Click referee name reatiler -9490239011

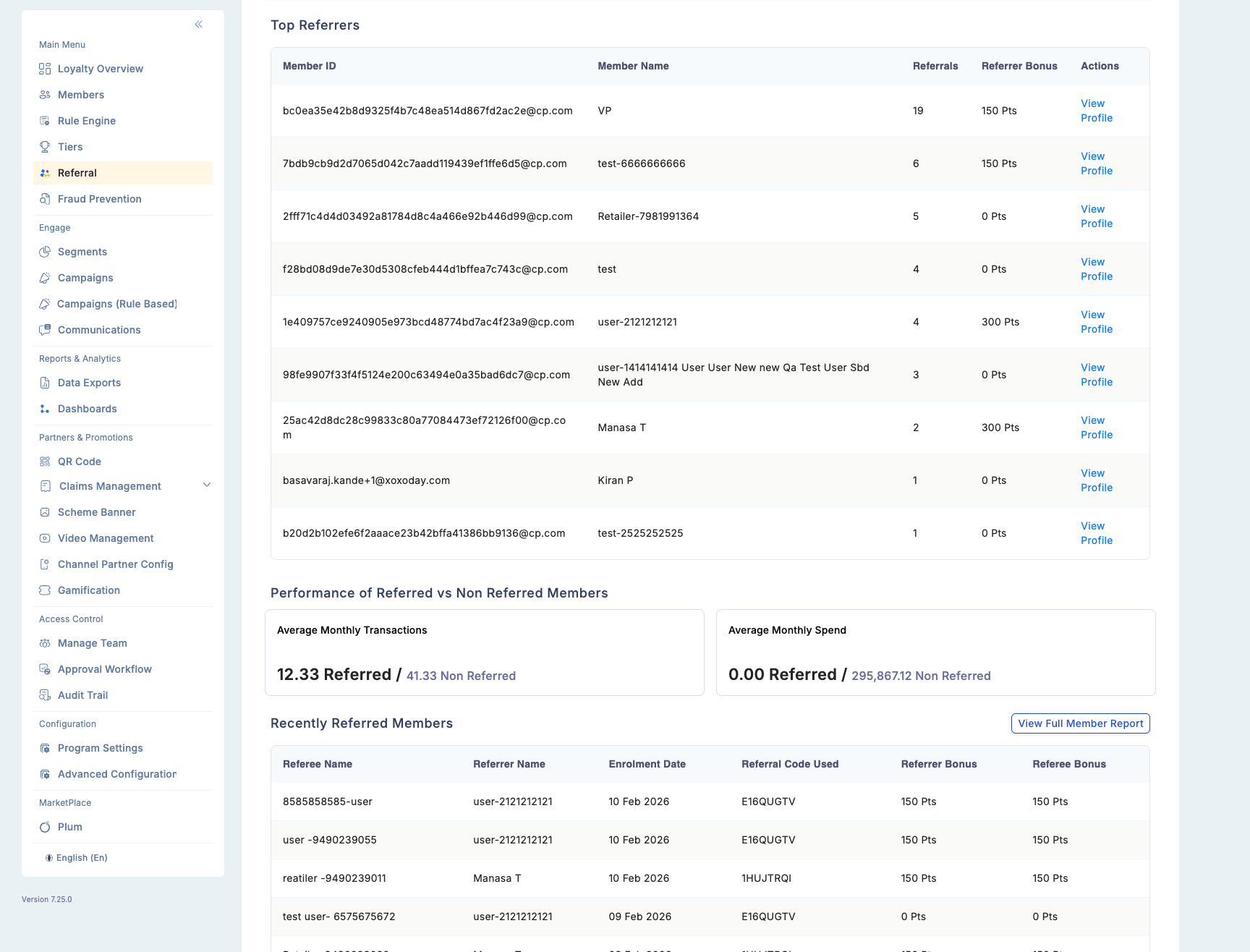click(x=334, y=878)
